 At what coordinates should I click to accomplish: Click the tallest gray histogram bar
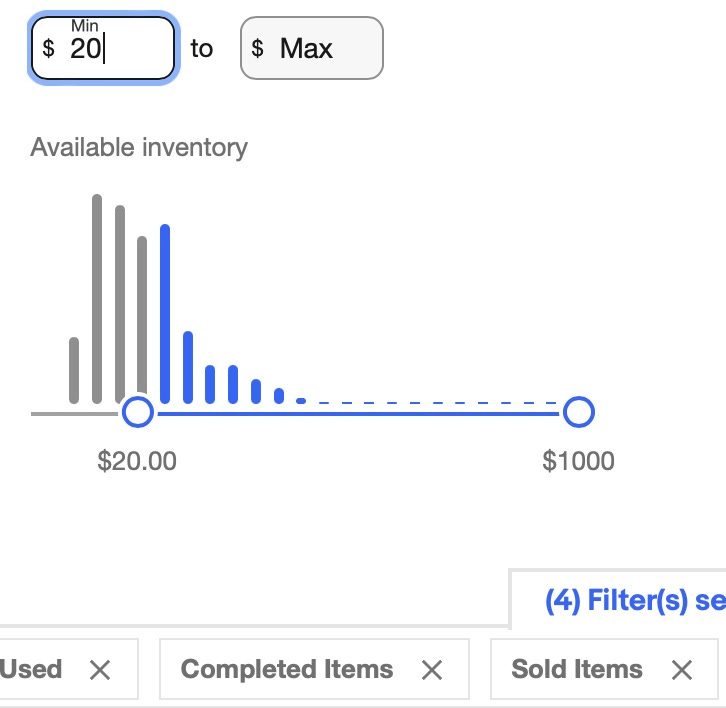click(97, 299)
